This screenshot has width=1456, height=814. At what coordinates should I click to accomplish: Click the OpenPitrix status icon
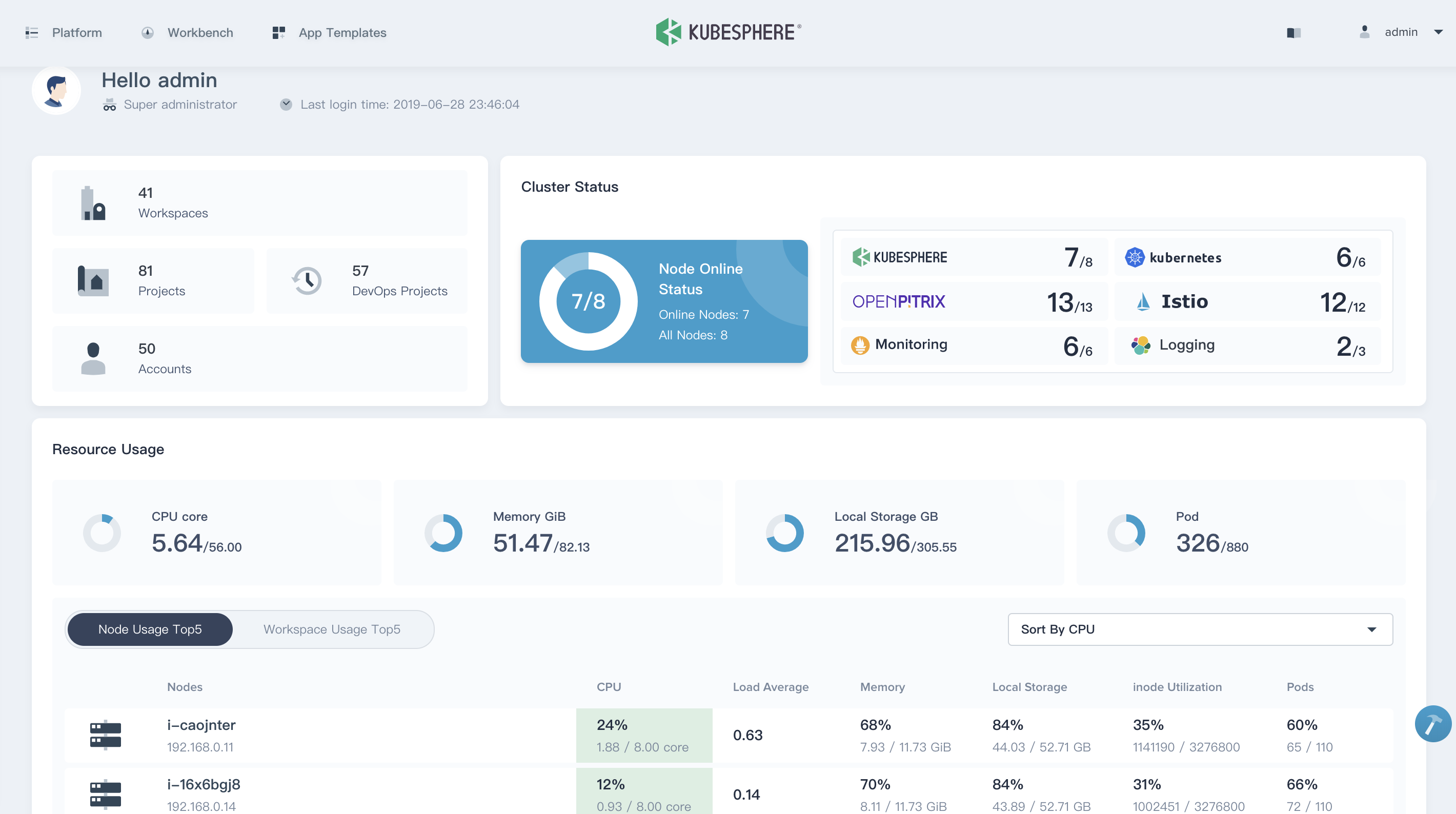[x=900, y=301]
